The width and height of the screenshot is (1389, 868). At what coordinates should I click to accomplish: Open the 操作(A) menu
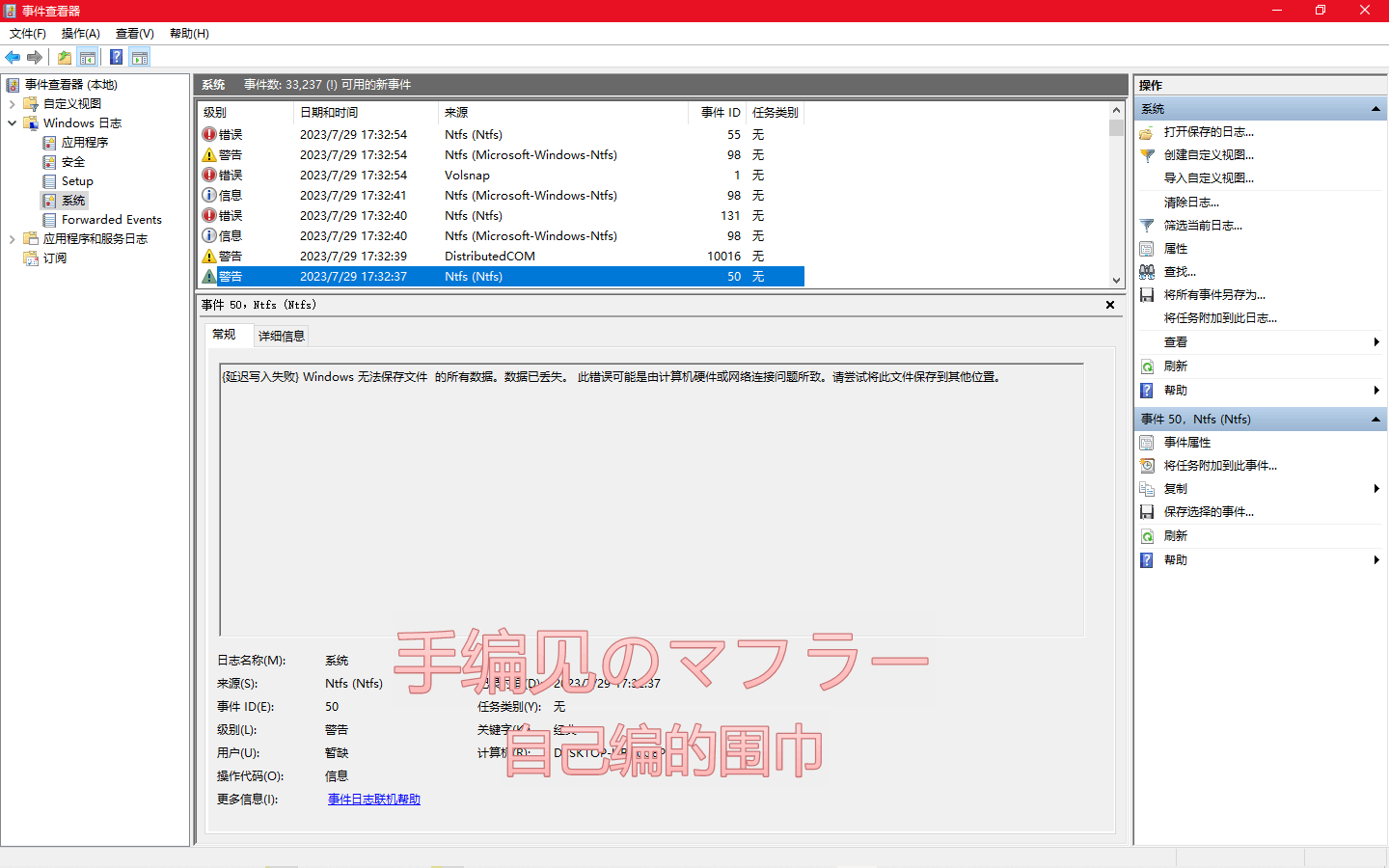81,33
